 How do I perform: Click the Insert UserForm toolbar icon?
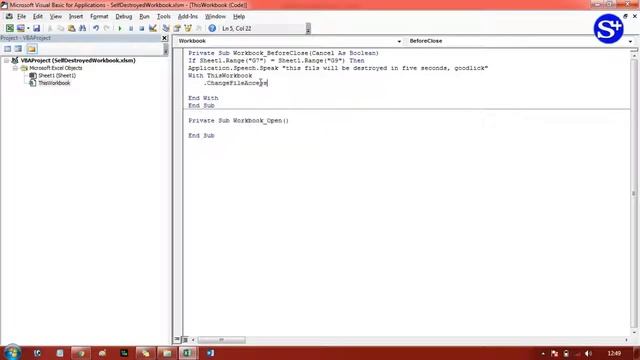(x=20, y=28)
